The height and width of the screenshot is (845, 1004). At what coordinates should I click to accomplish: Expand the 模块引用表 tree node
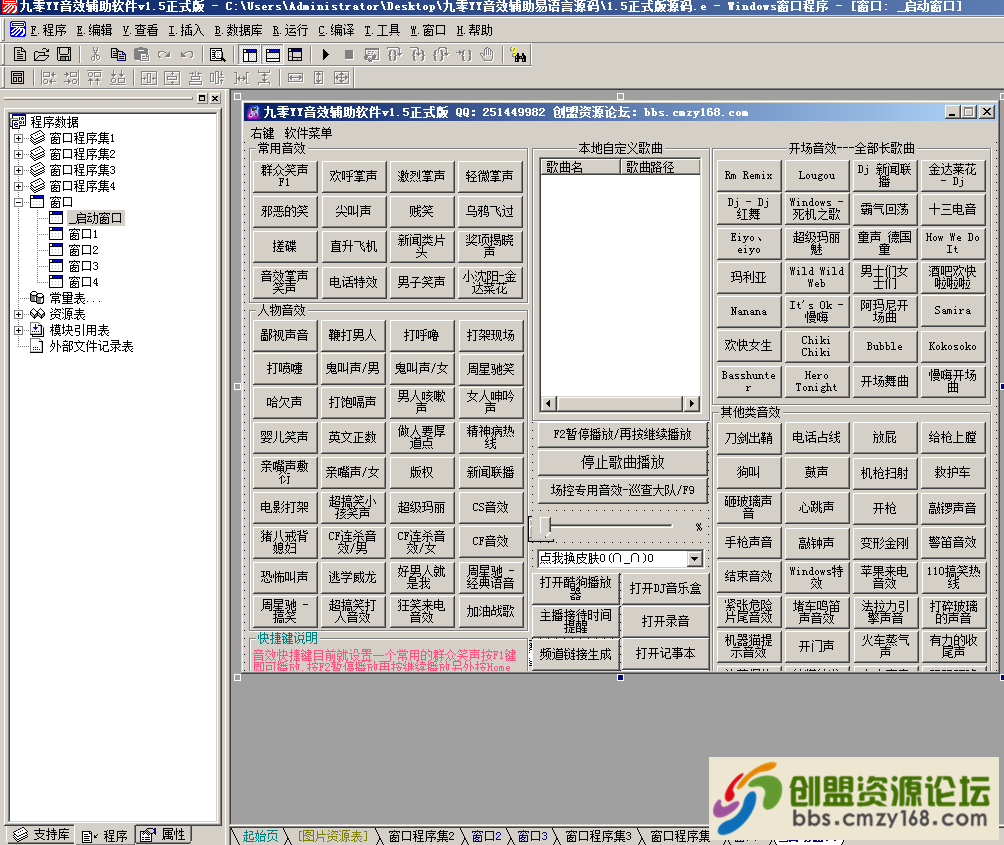pos(19,330)
